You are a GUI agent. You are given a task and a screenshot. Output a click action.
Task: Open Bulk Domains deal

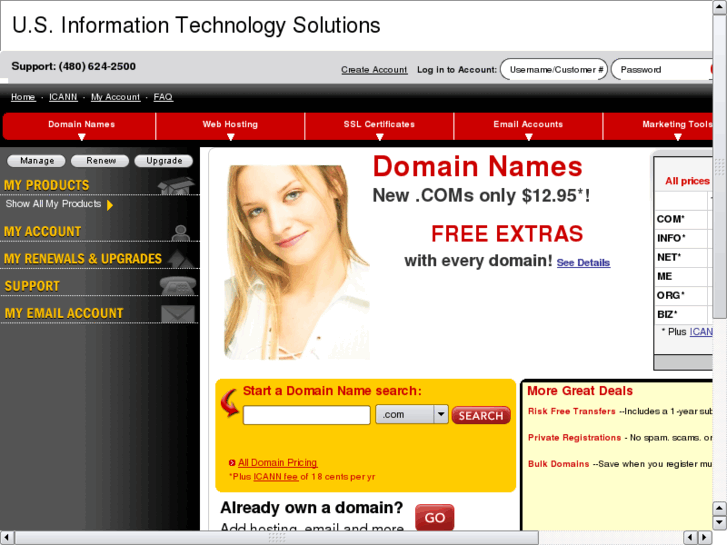click(558, 464)
